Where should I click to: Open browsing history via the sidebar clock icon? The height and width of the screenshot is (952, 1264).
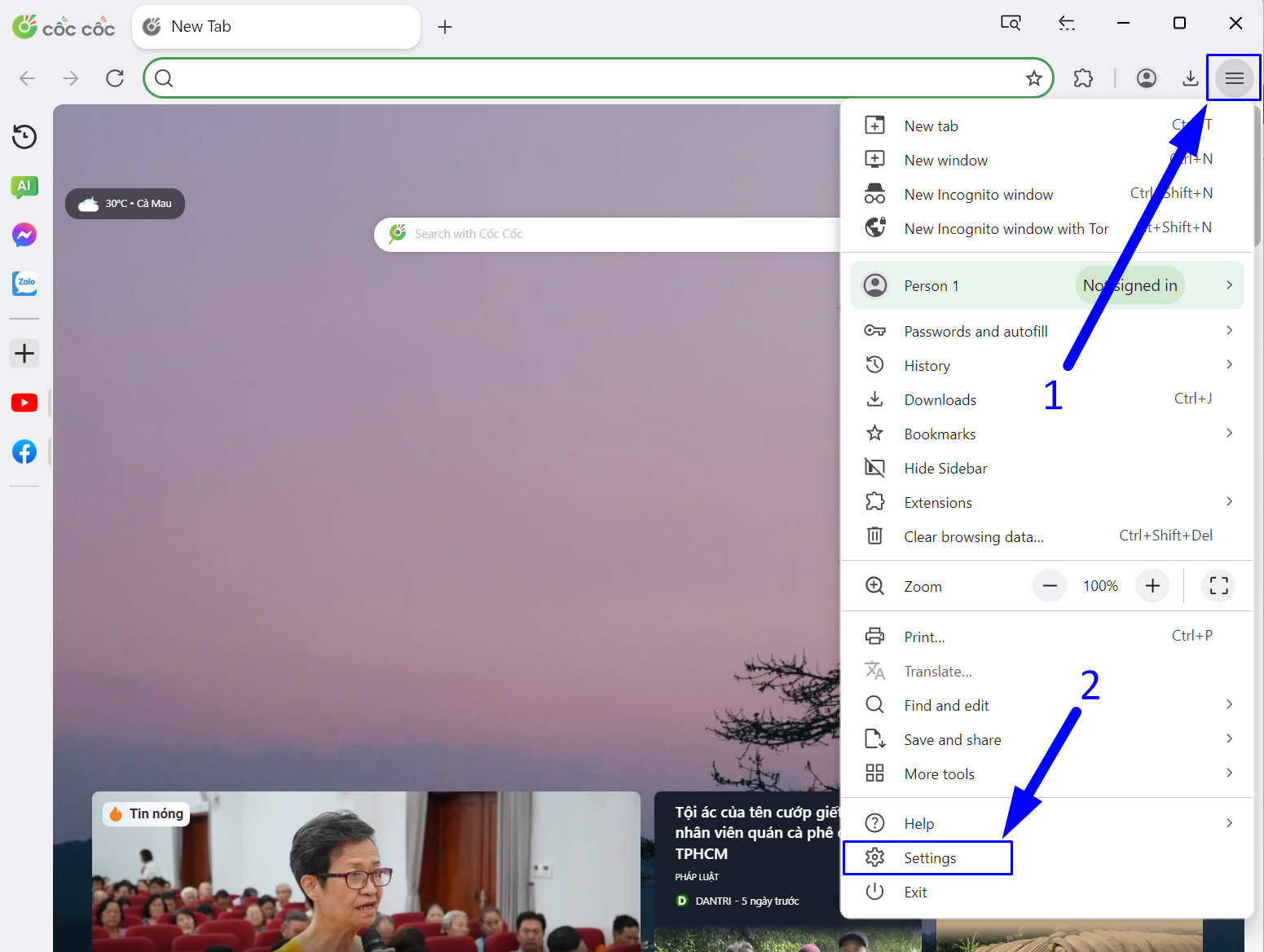coord(24,137)
